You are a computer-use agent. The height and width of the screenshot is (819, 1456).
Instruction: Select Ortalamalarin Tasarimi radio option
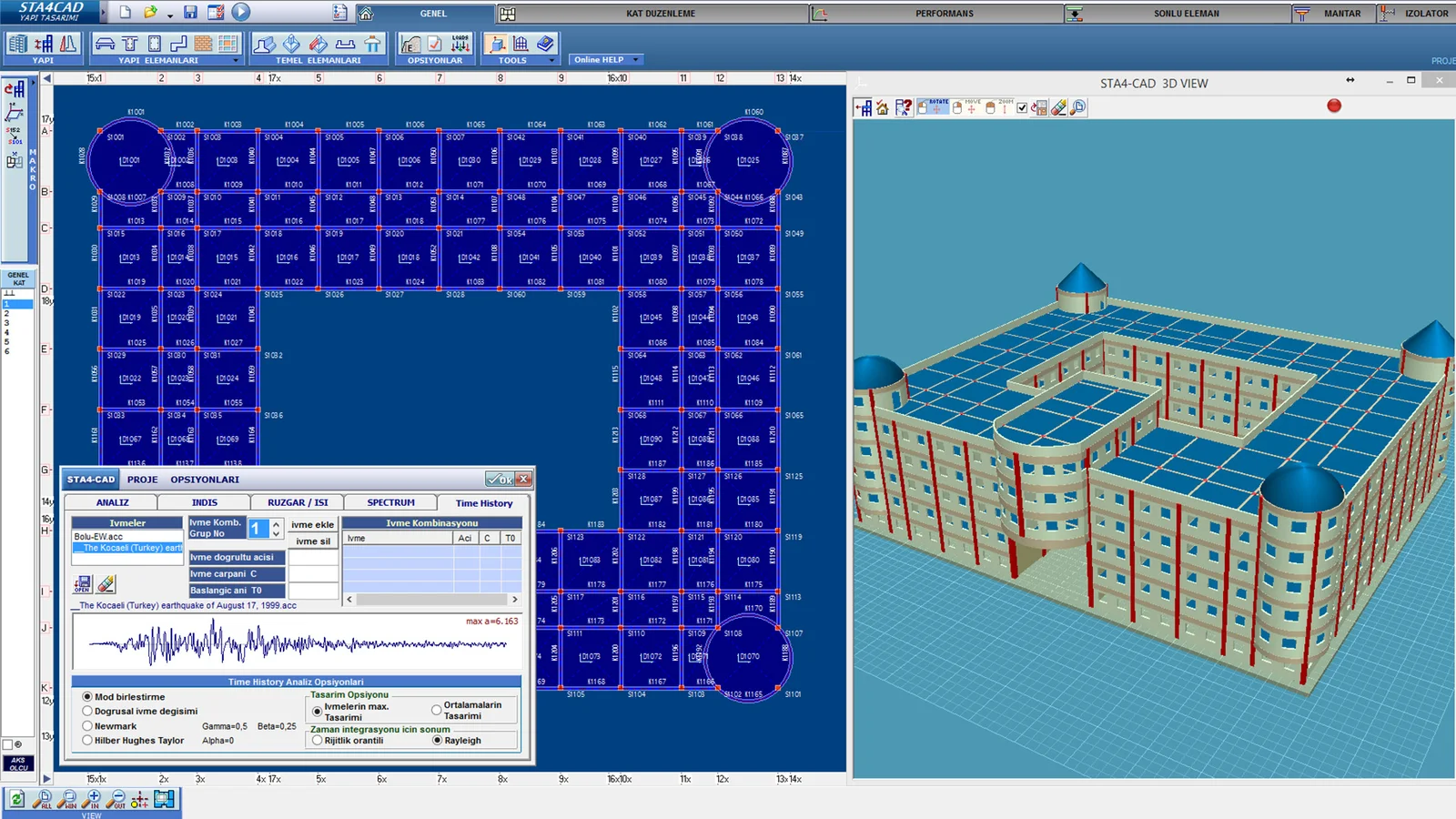tap(437, 710)
